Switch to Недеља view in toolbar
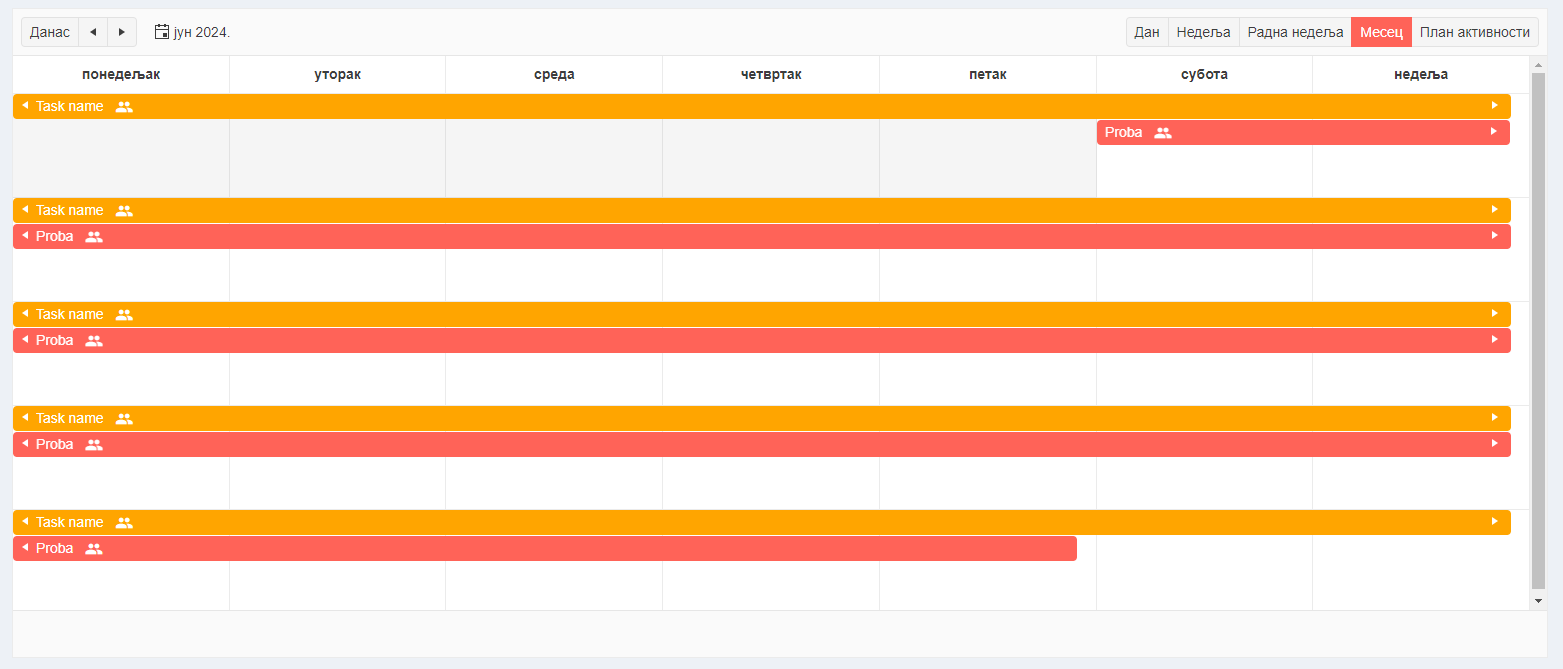The width and height of the screenshot is (1563, 669). click(x=1203, y=32)
